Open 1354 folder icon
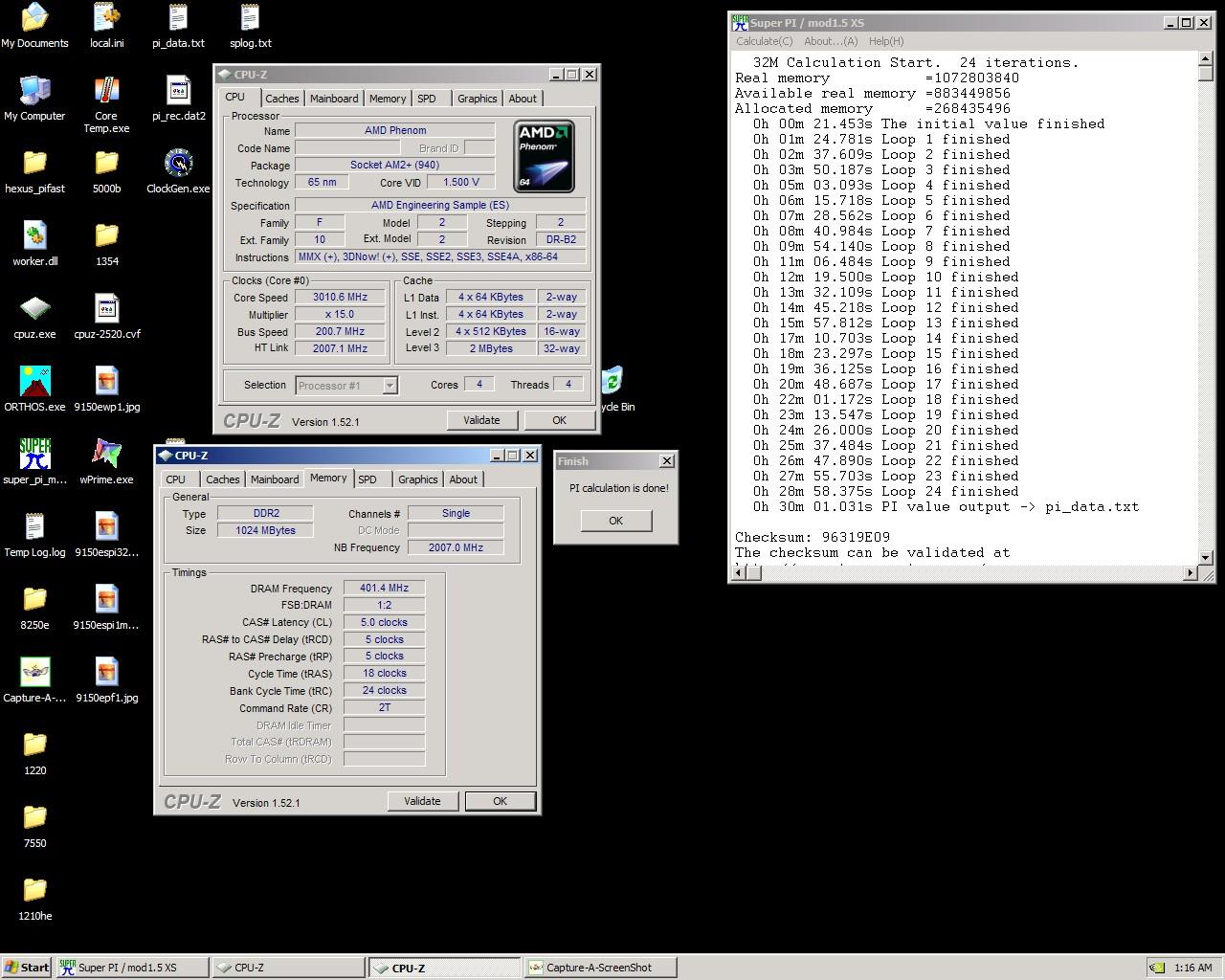The width and height of the screenshot is (1225, 980). click(x=106, y=244)
